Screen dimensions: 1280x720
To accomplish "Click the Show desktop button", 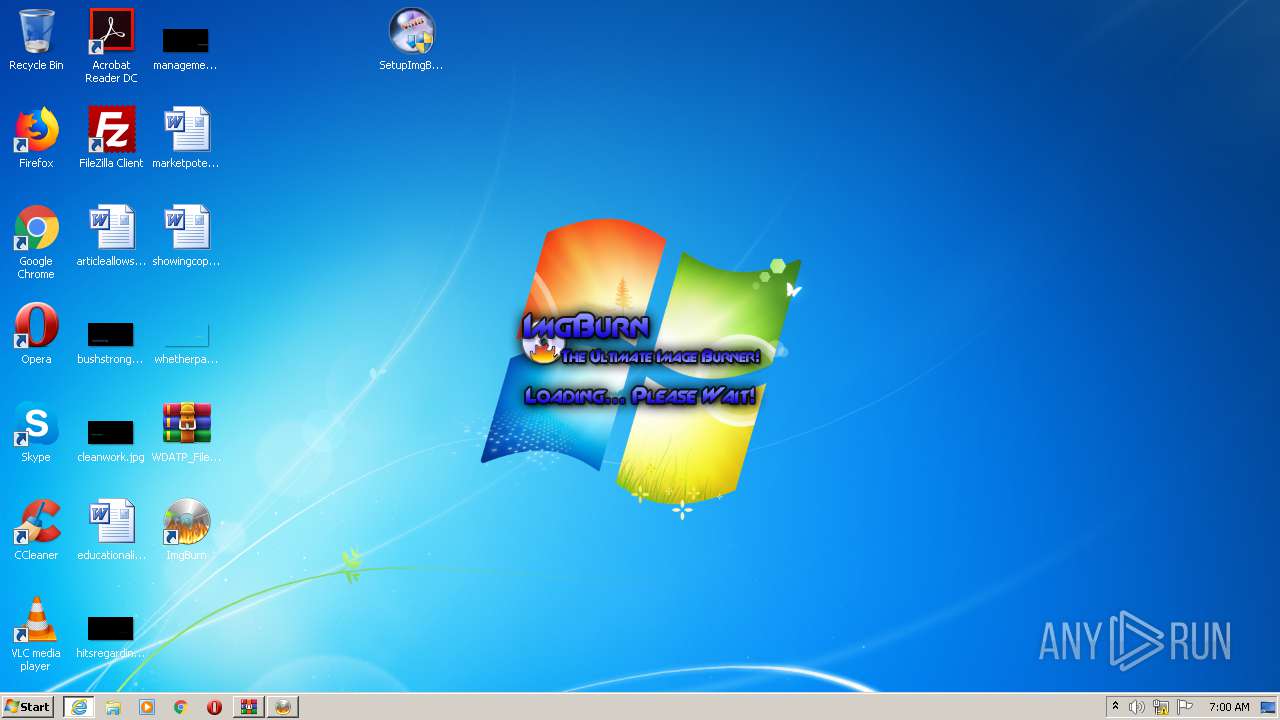I will point(1269,707).
